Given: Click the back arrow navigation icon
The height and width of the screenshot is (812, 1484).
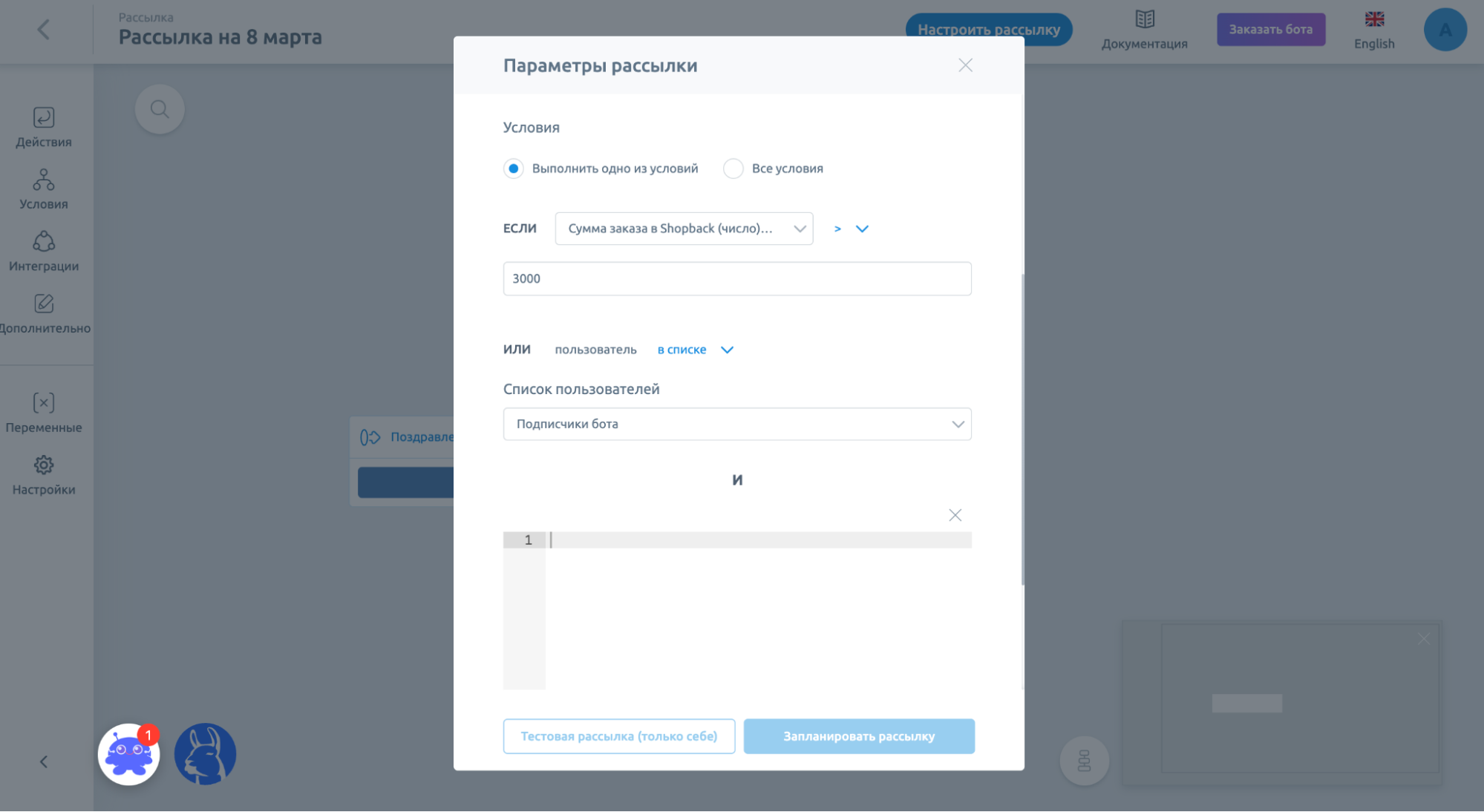Looking at the screenshot, I should coord(42,28).
